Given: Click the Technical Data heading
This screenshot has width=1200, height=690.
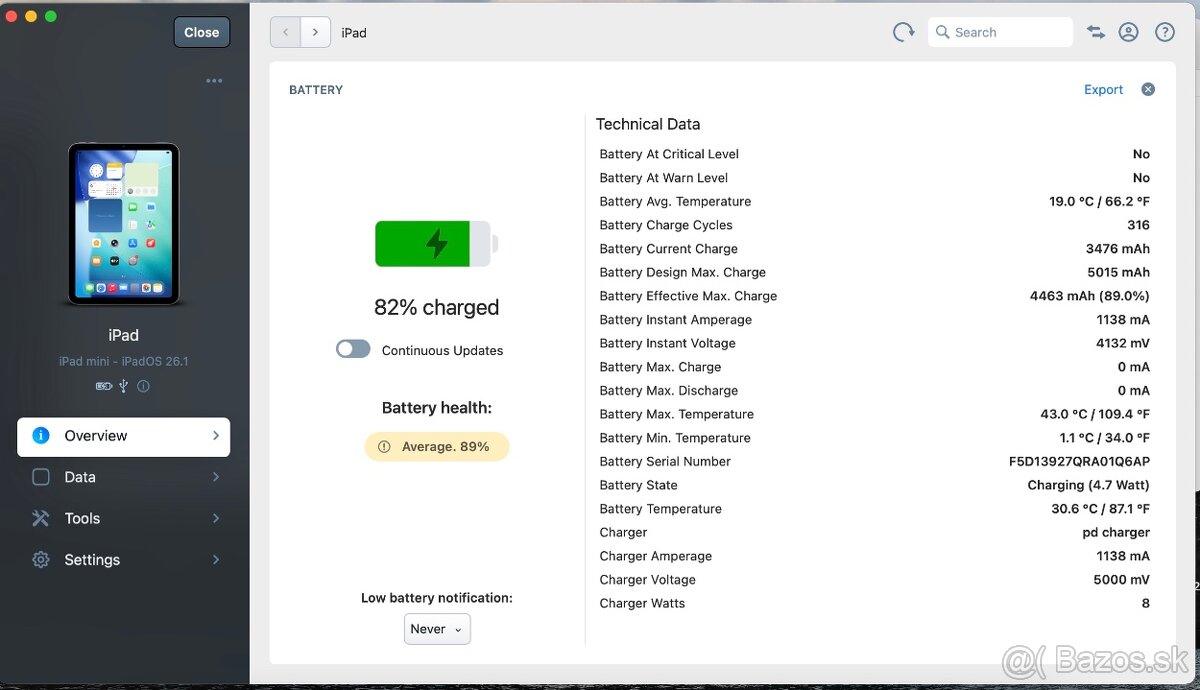Looking at the screenshot, I should pos(648,124).
